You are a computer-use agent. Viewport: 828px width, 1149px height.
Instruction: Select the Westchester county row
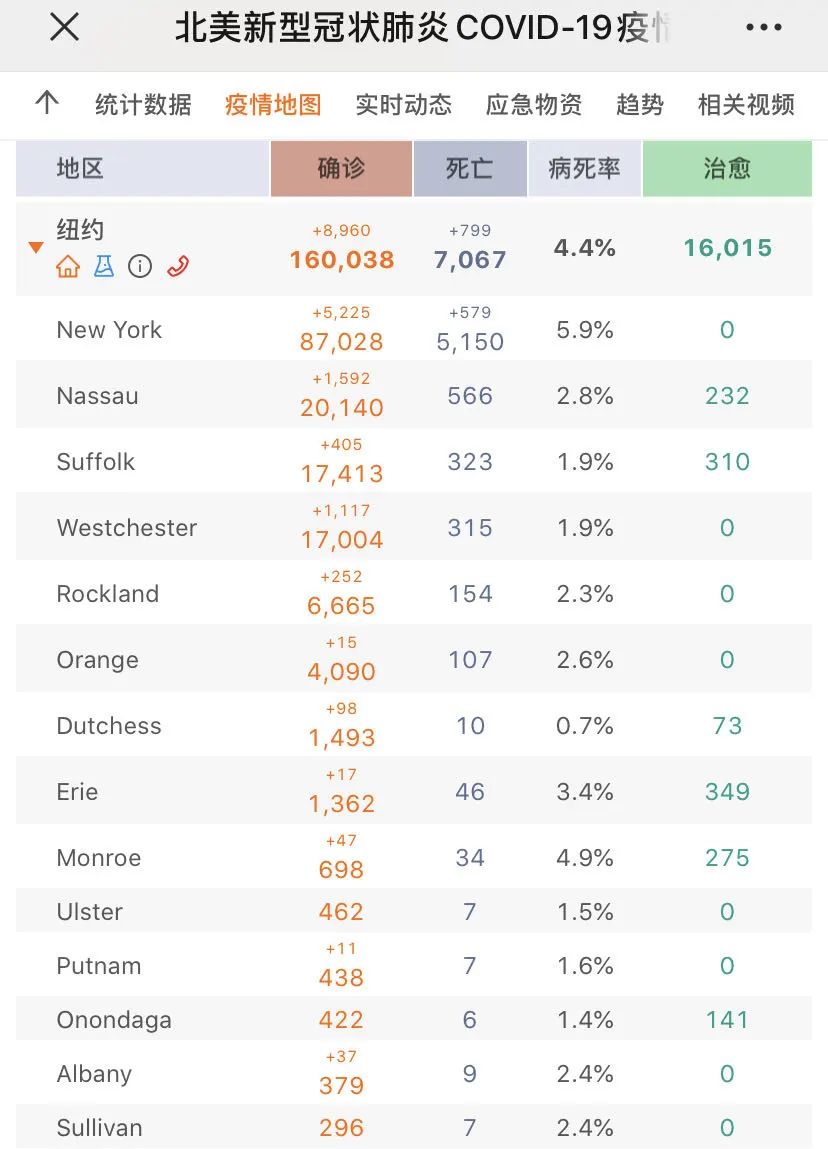pos(414,527)
